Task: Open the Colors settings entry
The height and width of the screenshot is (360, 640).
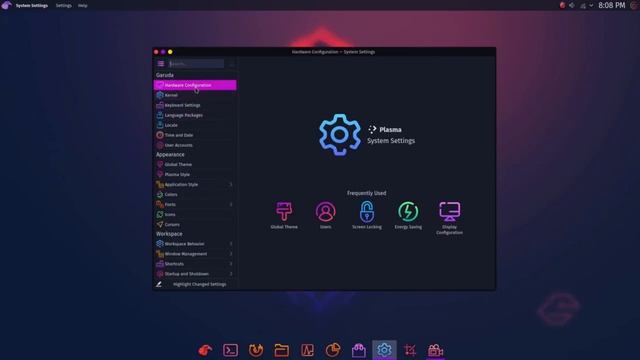Action: pos(195,194)
